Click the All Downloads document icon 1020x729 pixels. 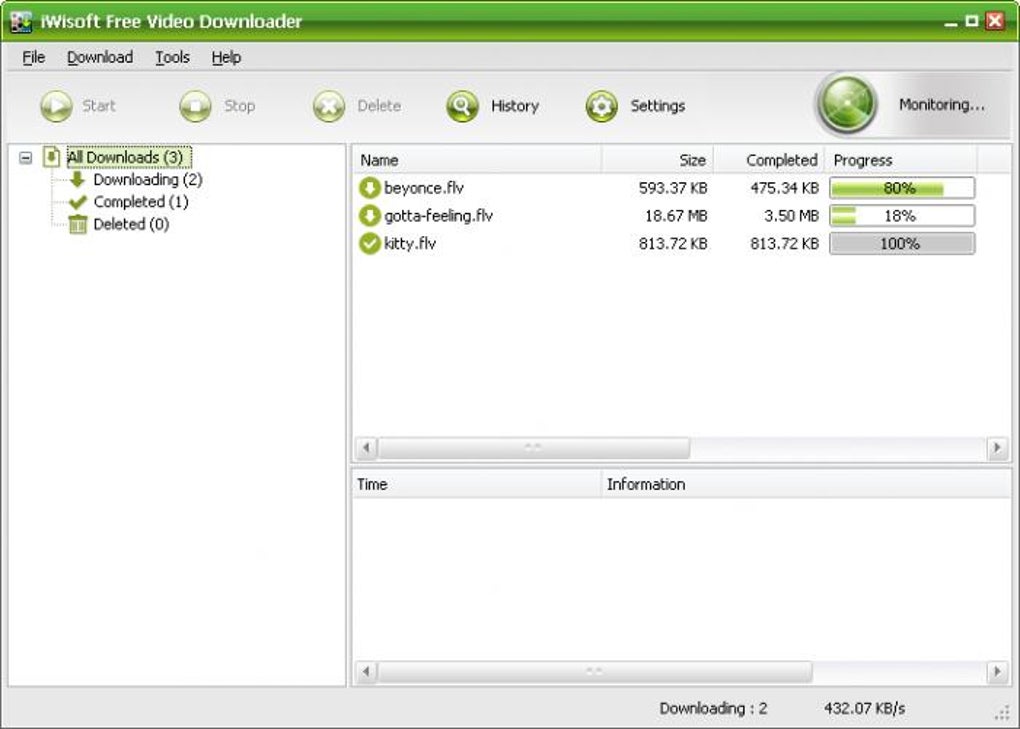51,157
